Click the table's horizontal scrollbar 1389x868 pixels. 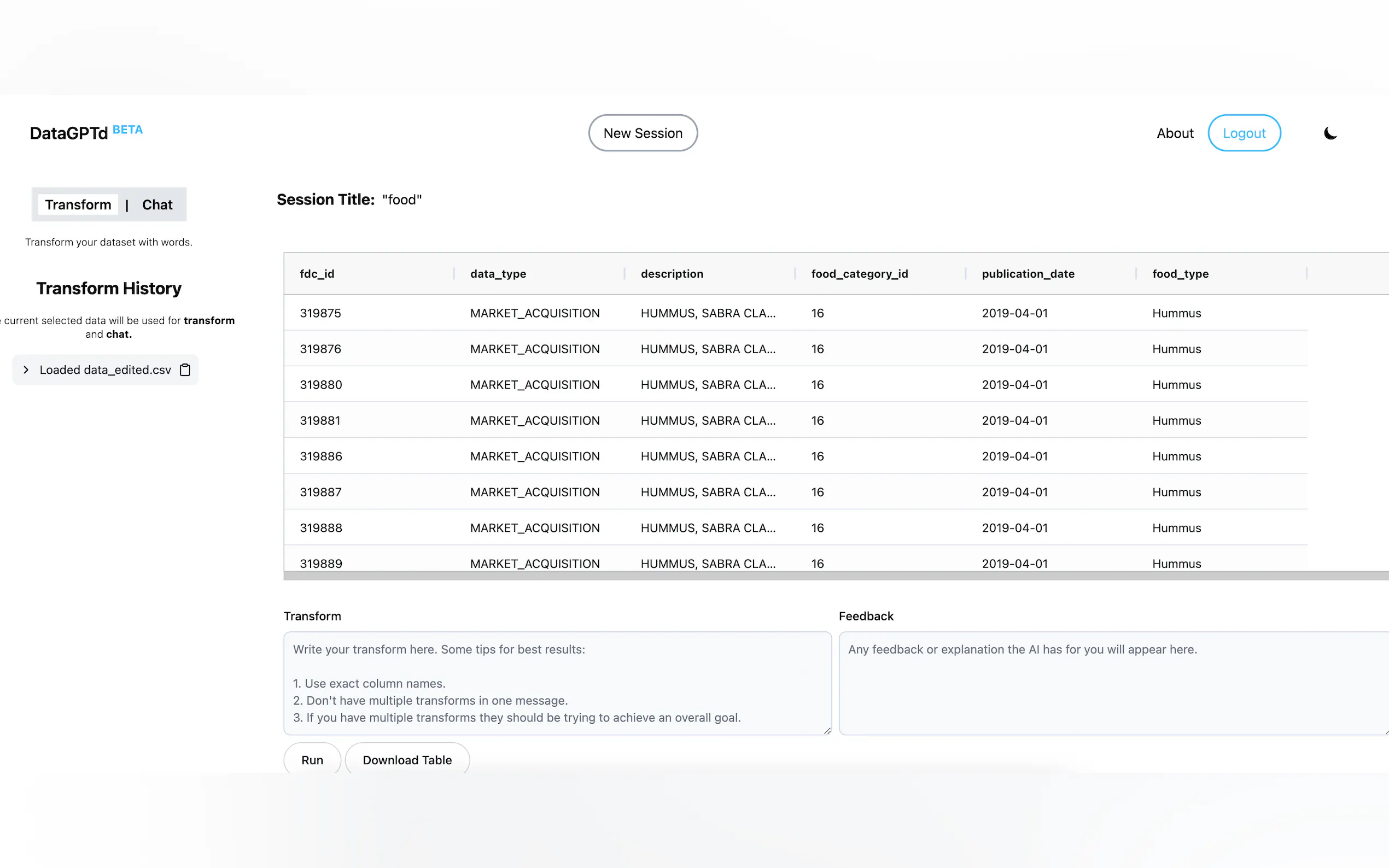[x=836, y=576]
